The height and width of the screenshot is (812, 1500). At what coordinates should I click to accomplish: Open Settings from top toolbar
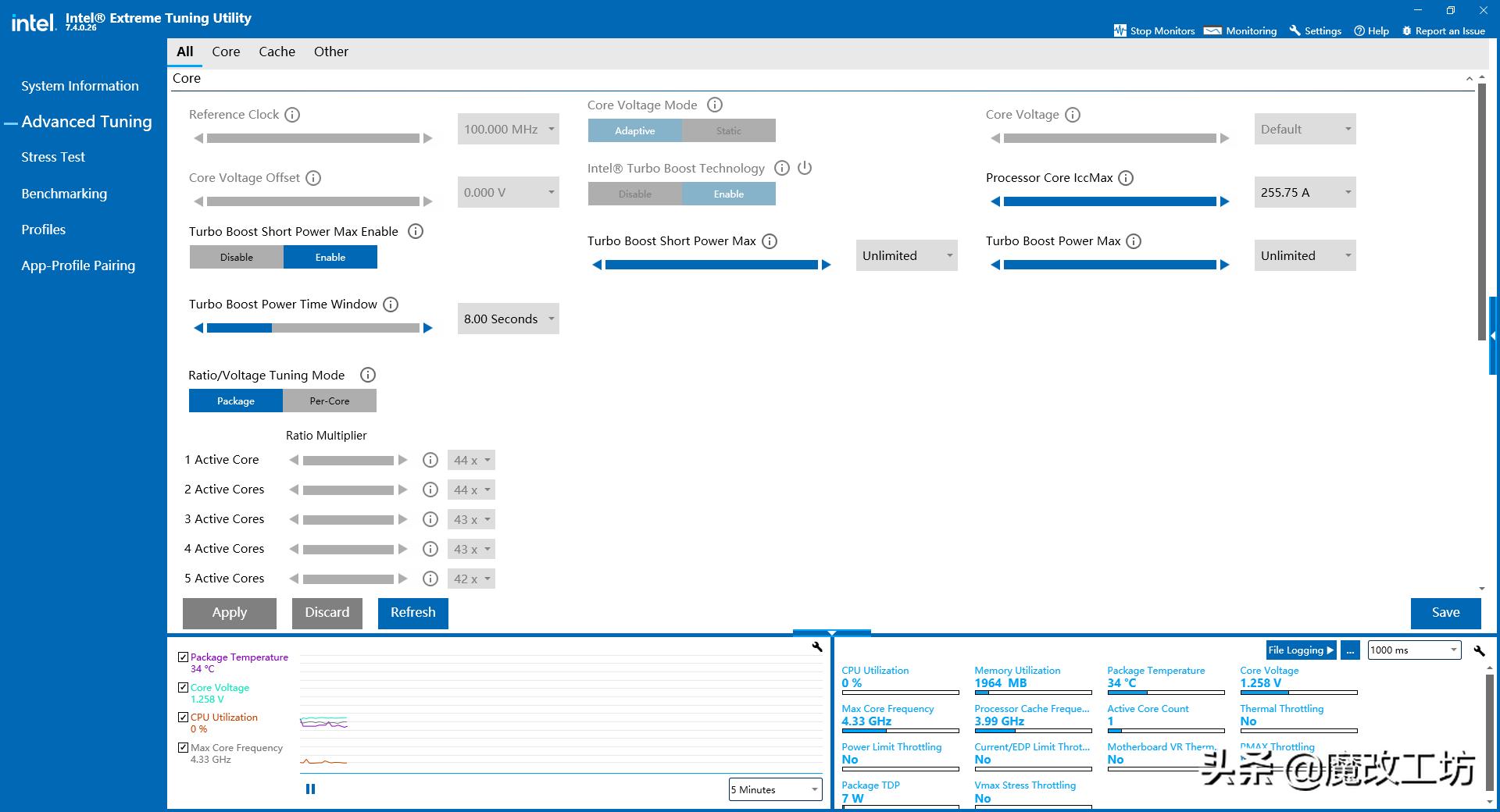1315,30
